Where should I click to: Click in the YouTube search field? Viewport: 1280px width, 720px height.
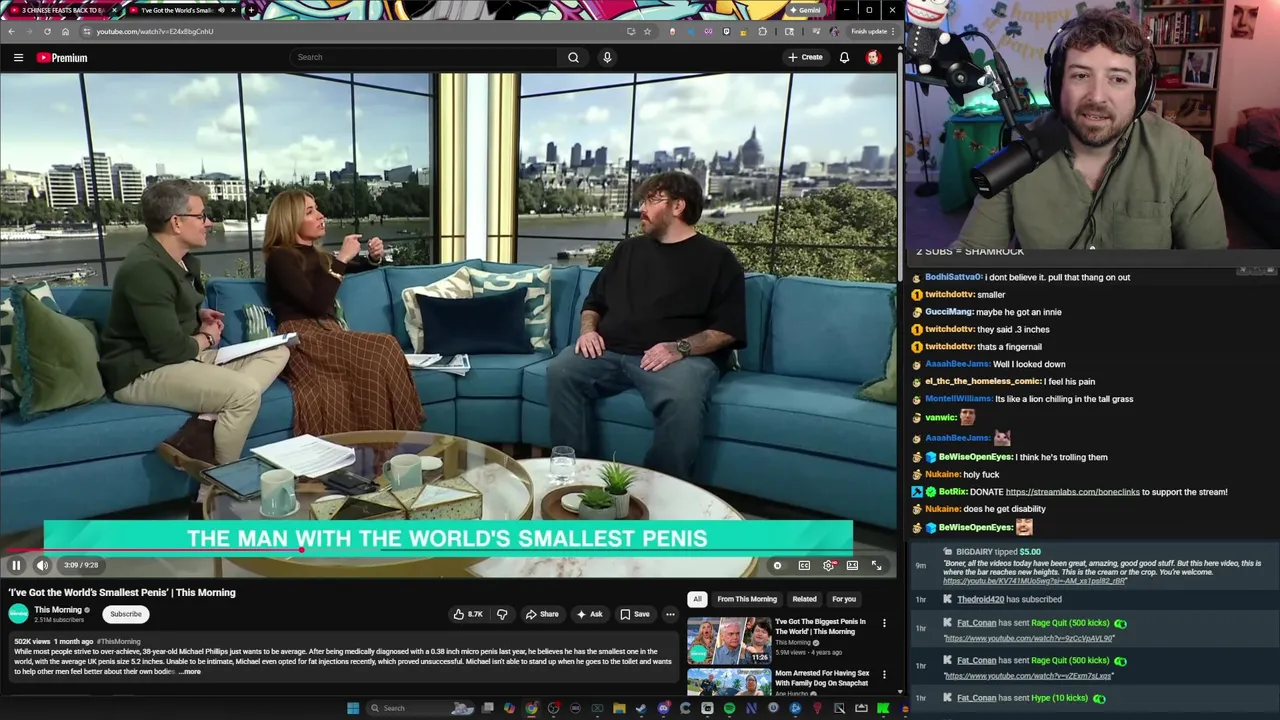(x=422, y=57)
